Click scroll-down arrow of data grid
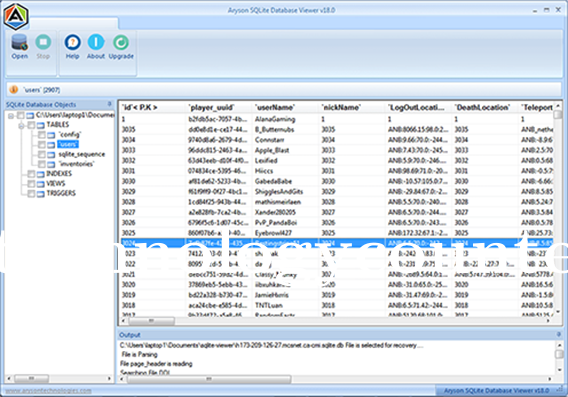The width and height of the screenshot is (568, 397). point(558,312)
